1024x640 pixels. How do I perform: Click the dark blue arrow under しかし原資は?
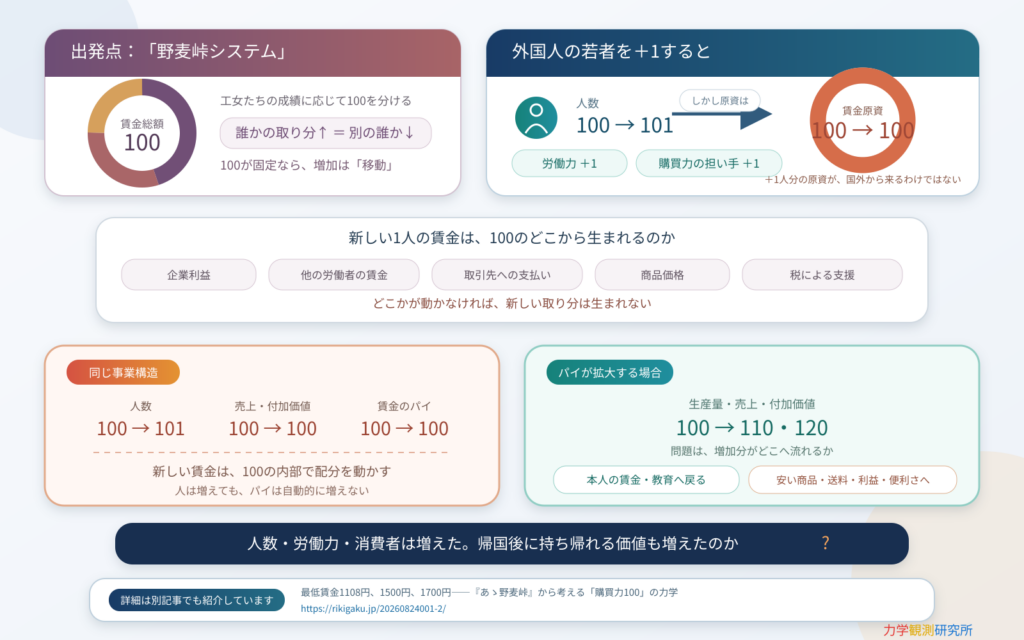pos(722,116)
